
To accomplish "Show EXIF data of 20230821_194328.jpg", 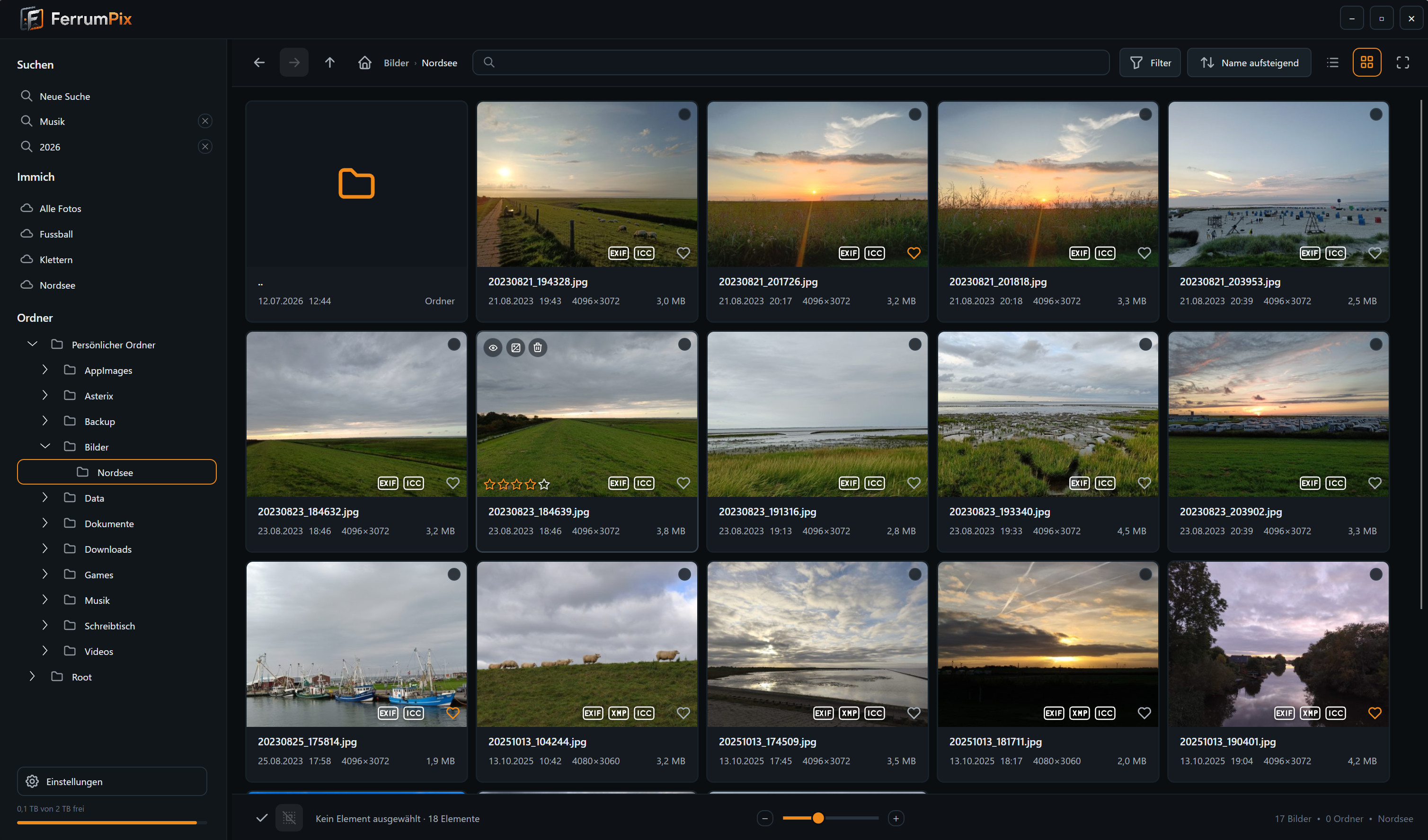I will point(618,253).
